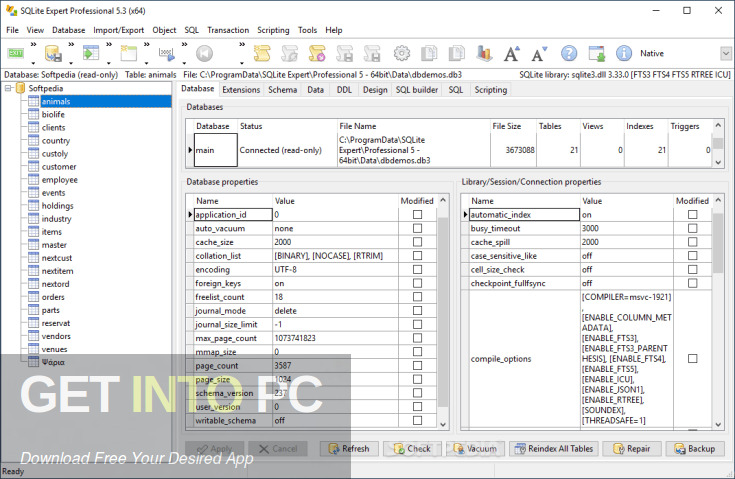Click the Connection properties vertical scrollbar
The image size is (735, 479).
point(718,313)
